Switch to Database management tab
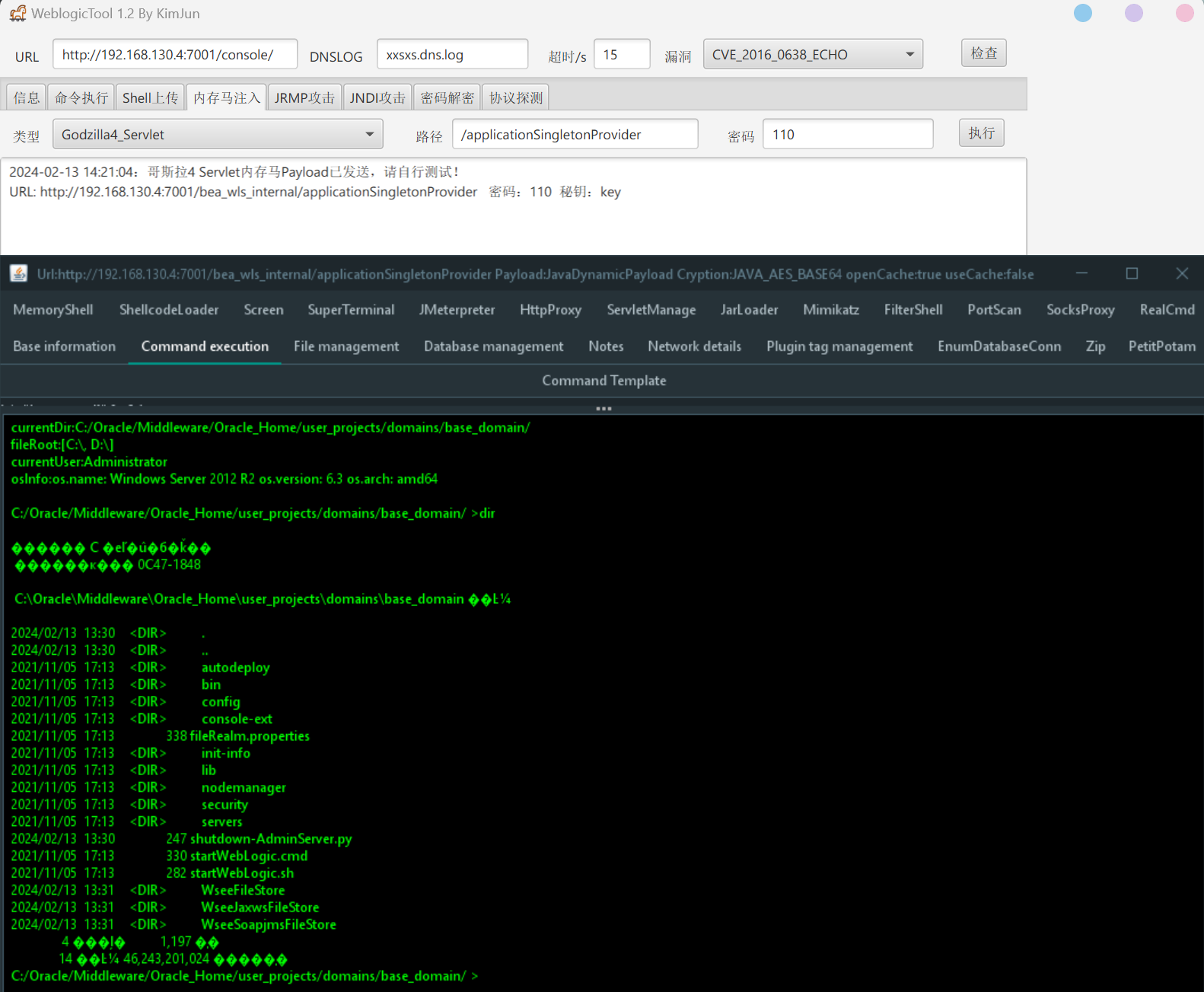Image resolution: width=1204 pixels, height=992 pixels. pyautogui.click(x=493, y=346)
